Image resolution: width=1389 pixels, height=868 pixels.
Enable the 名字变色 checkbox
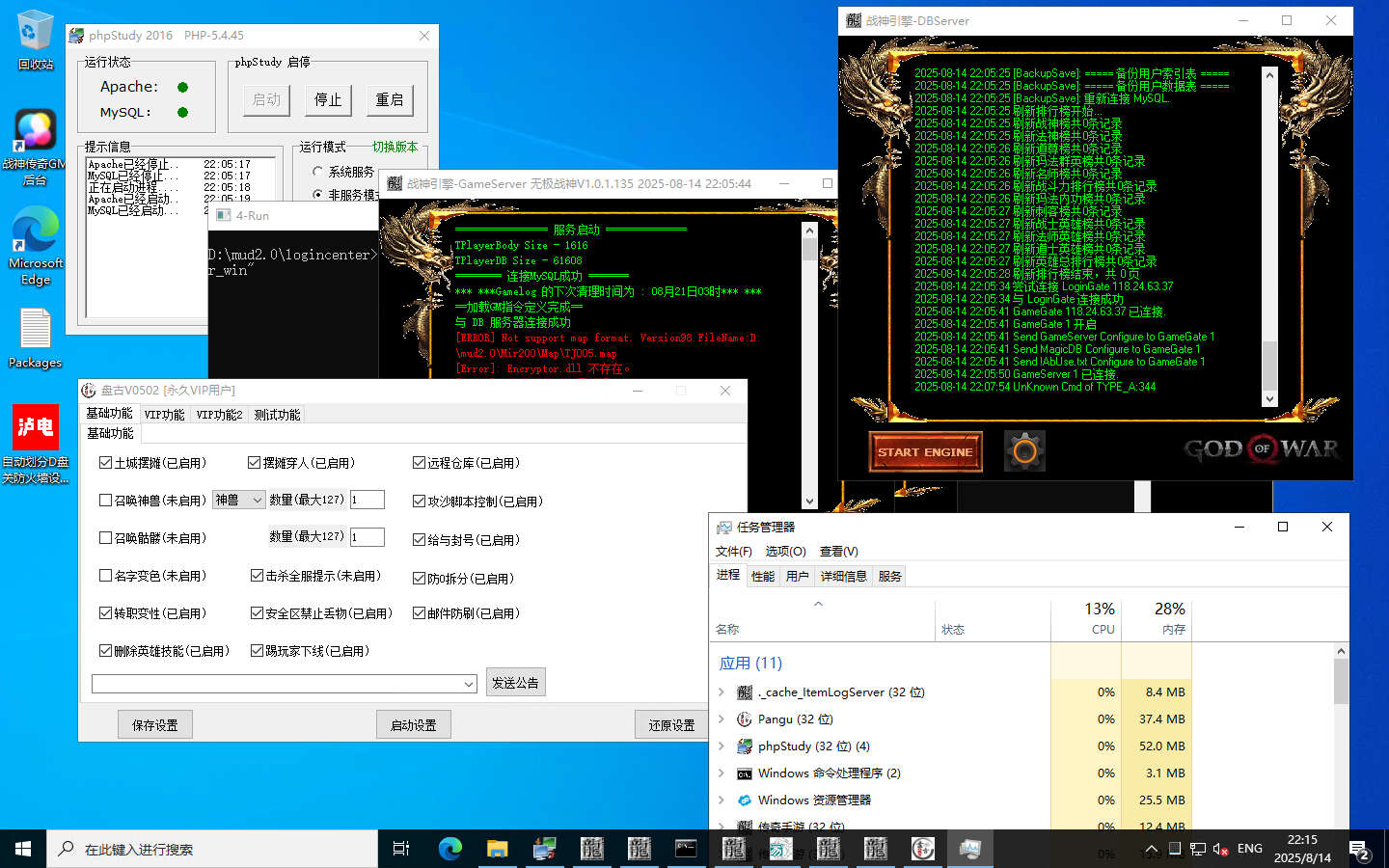(x=105, y=576)
